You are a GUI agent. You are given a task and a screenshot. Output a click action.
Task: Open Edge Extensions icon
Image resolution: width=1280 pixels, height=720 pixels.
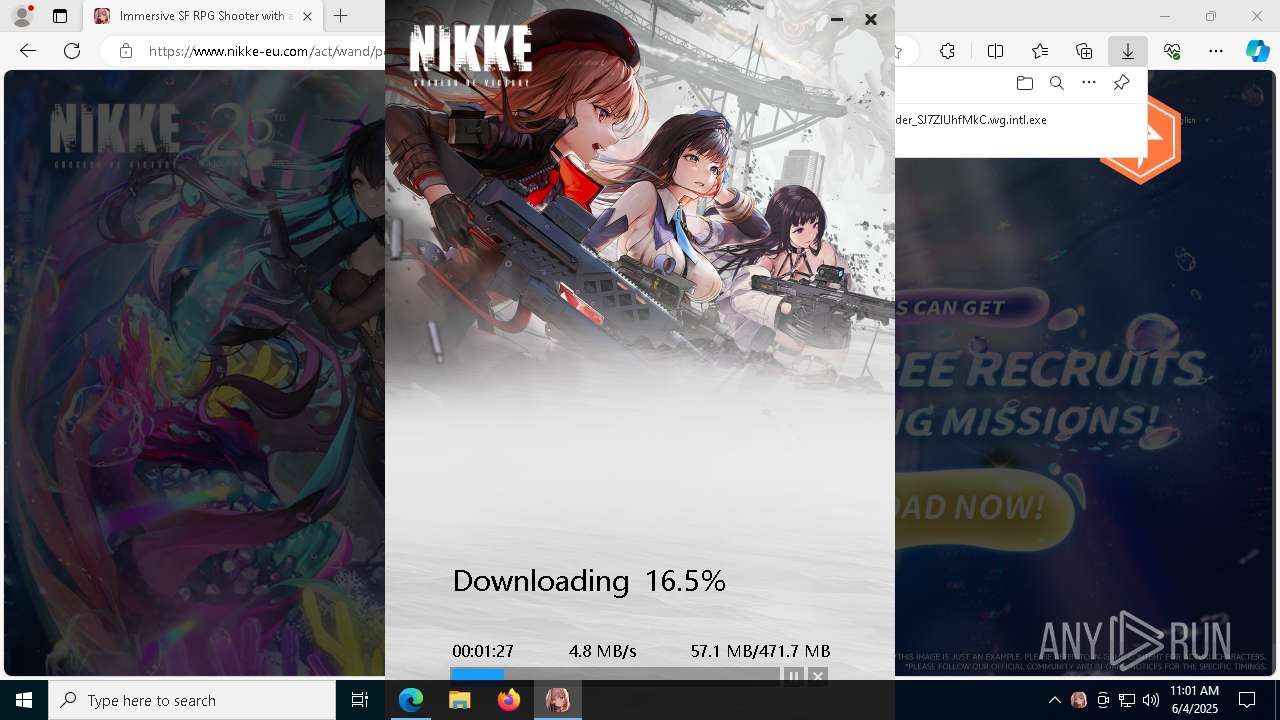click(x=947, y=51)
